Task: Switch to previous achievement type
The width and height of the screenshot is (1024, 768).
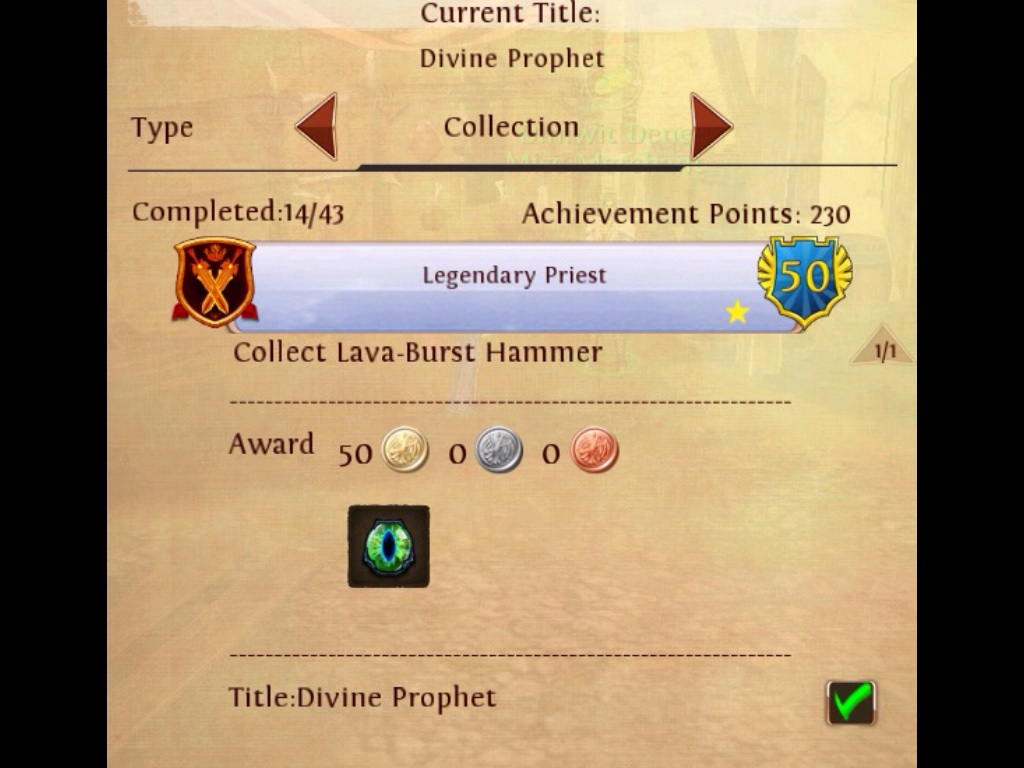Action: [317, 126]
